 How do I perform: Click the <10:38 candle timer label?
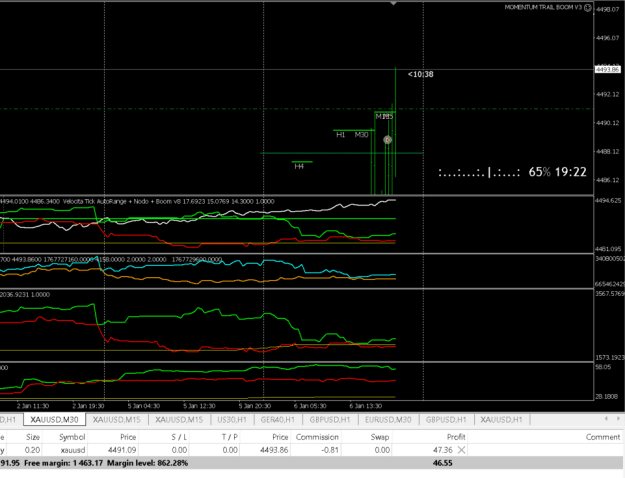click(421, 74)
